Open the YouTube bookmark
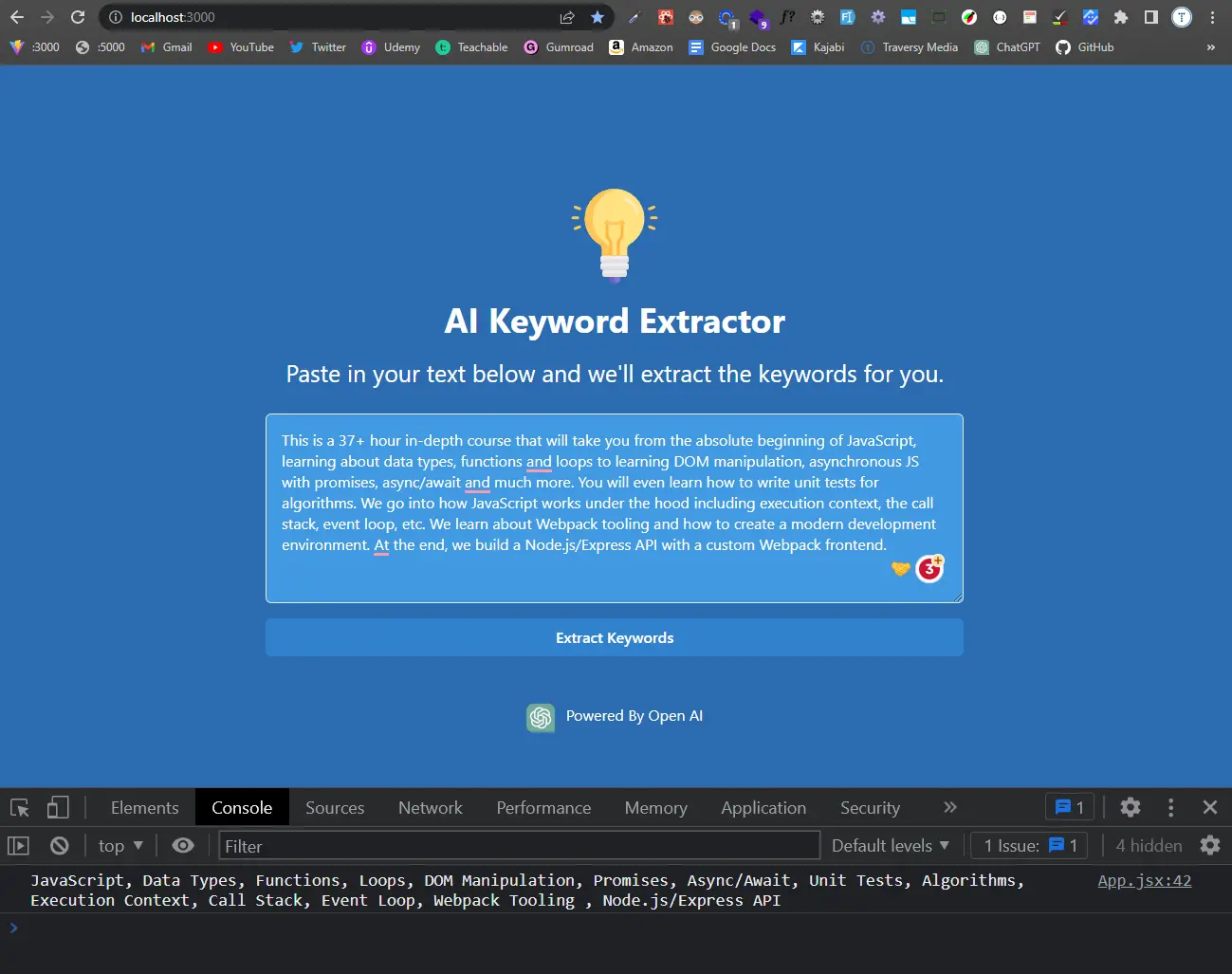 coord(241,47)
